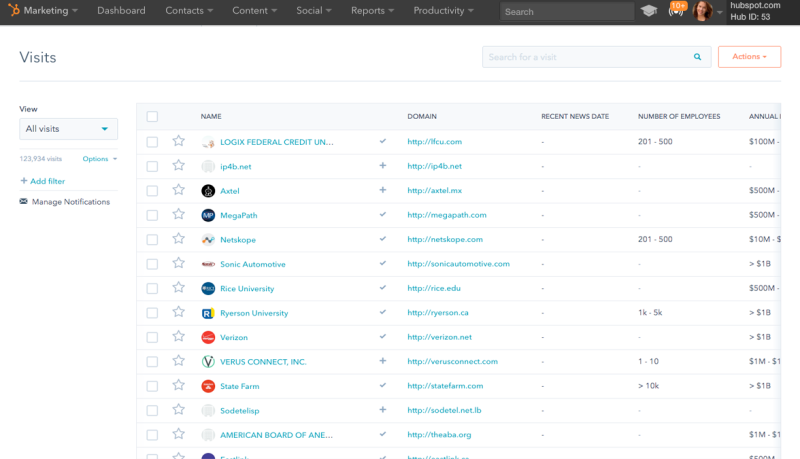
Task: Open the Dashboard nav item
Action: [x=121, y=10]
